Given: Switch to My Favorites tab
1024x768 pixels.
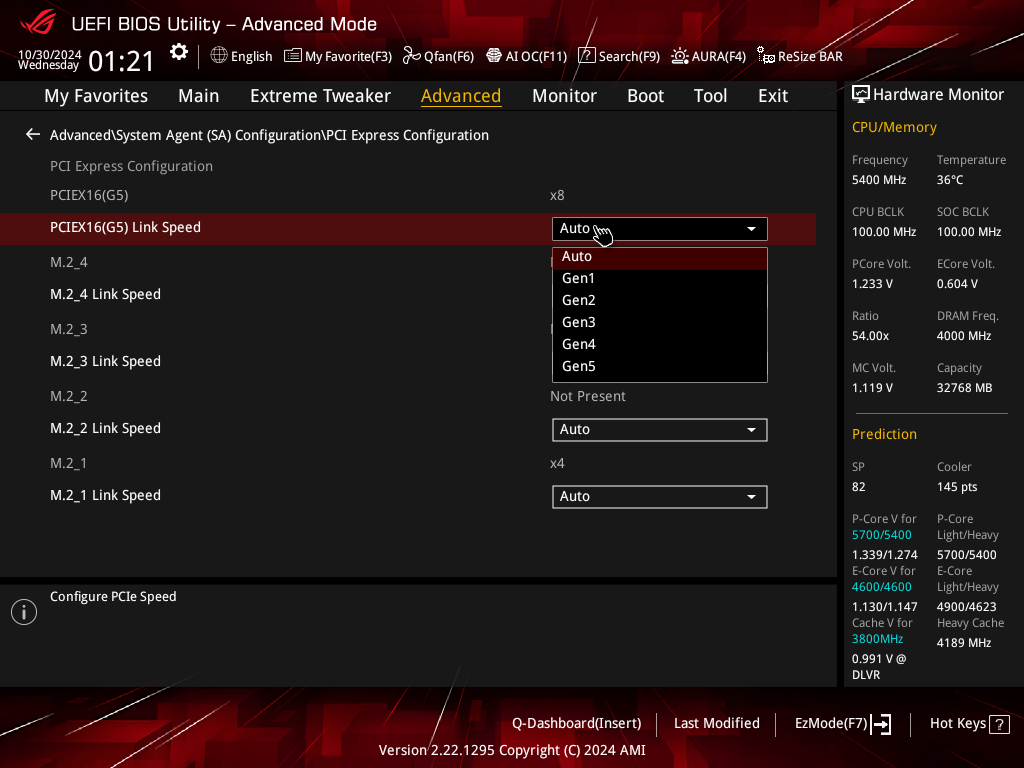Looking at the screenshot, I should point(96,96).
